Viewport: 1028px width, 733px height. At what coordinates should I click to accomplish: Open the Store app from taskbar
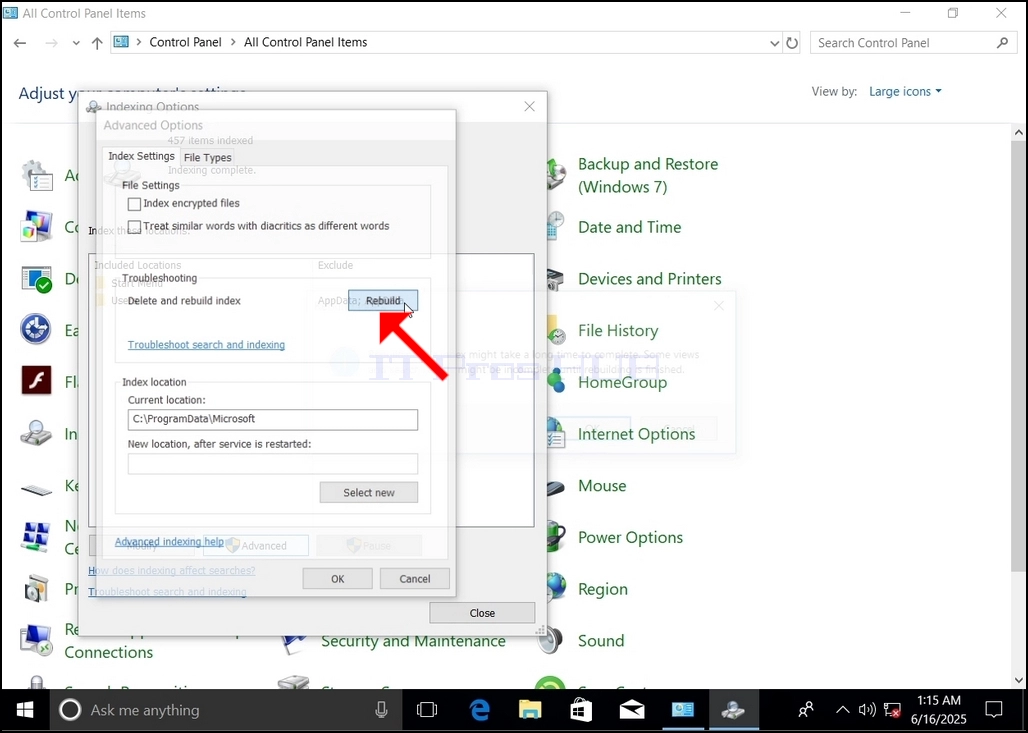[x=581, y=710]
